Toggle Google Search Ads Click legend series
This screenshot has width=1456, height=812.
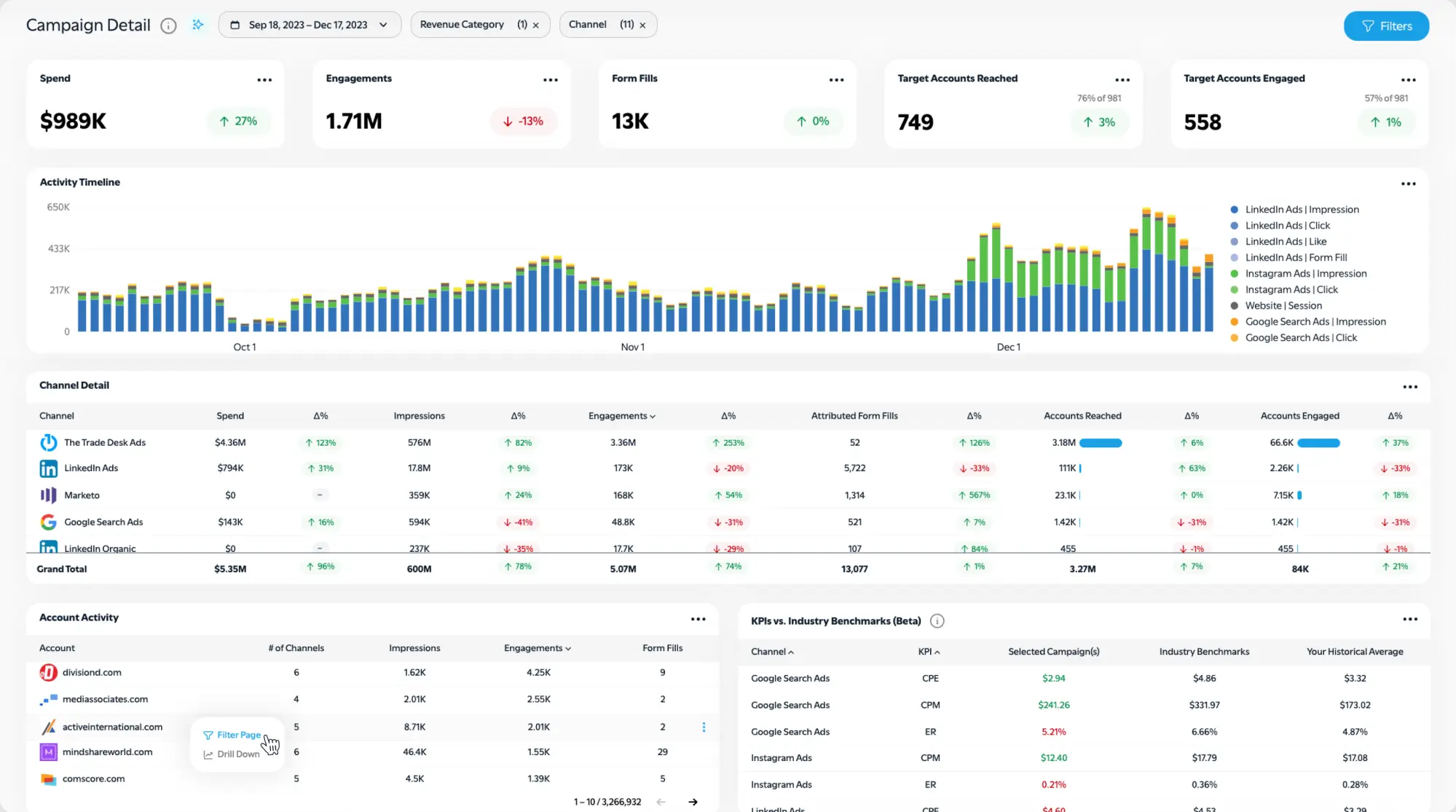[x=1300, y=338]
